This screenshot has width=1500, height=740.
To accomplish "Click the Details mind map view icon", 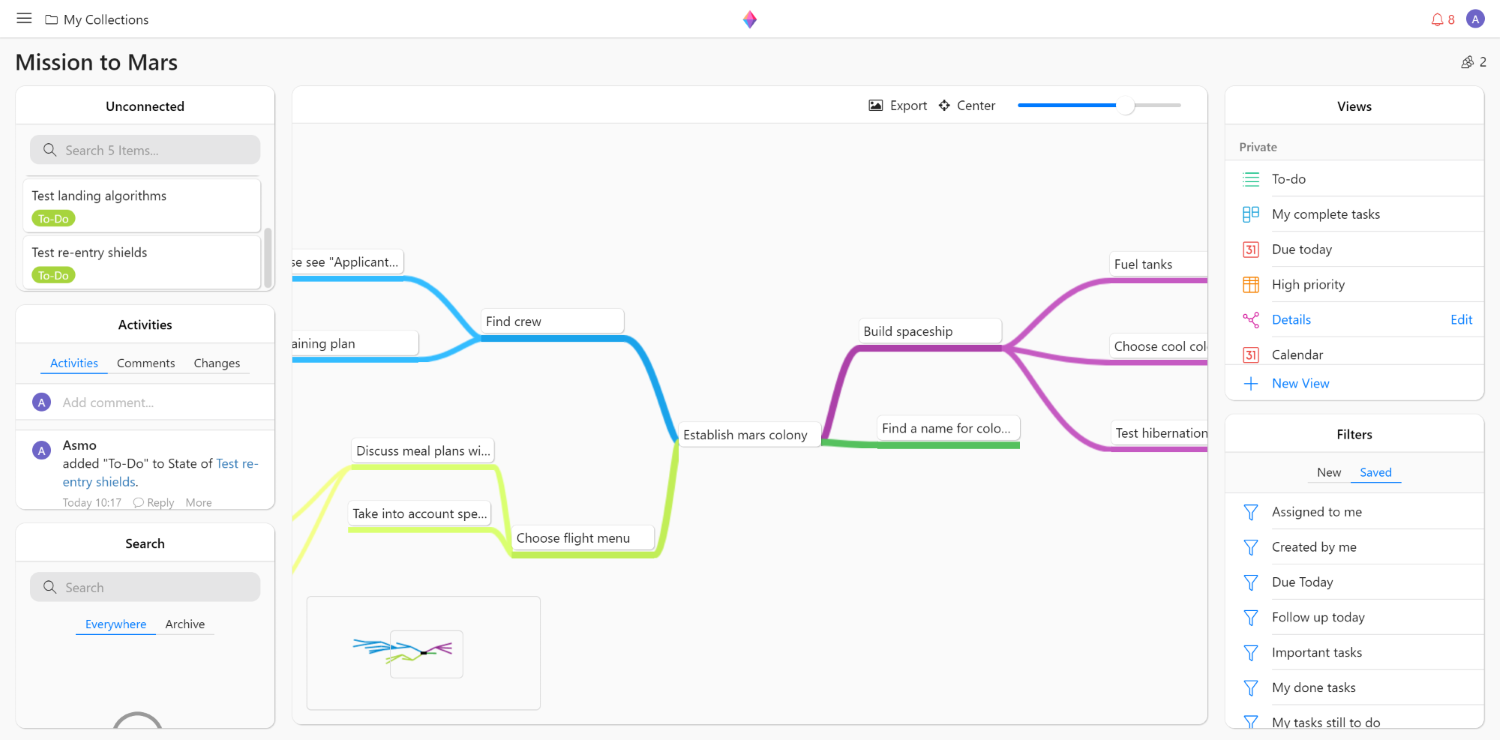I will coord(1250,319).
